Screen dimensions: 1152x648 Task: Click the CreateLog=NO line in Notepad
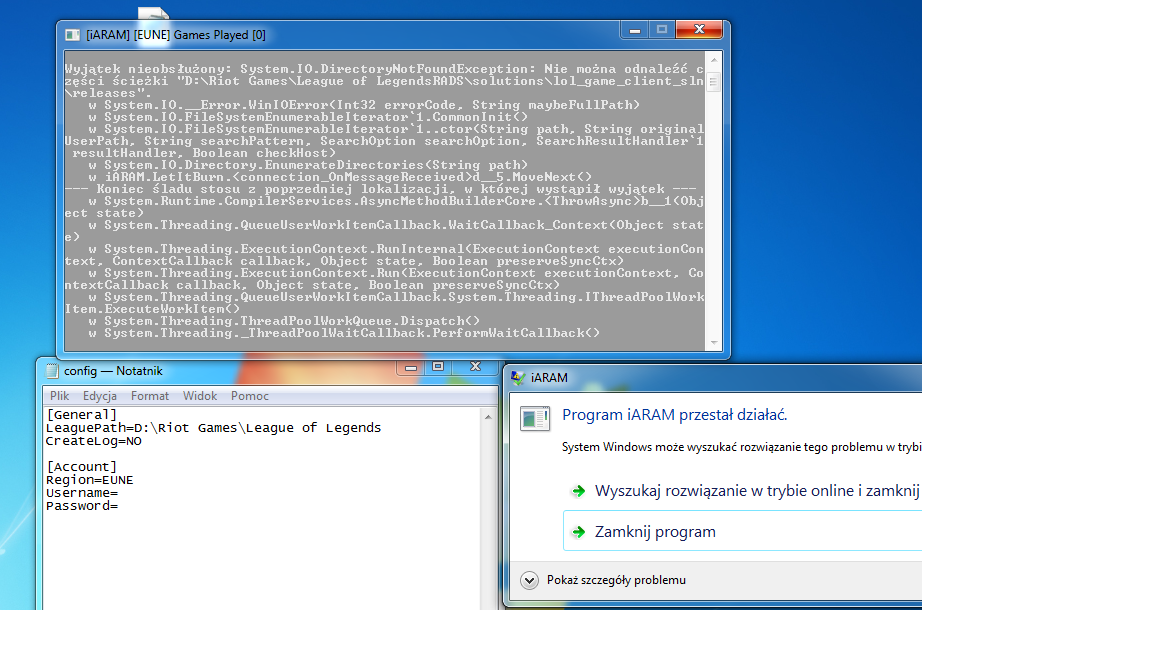[93, 441]
